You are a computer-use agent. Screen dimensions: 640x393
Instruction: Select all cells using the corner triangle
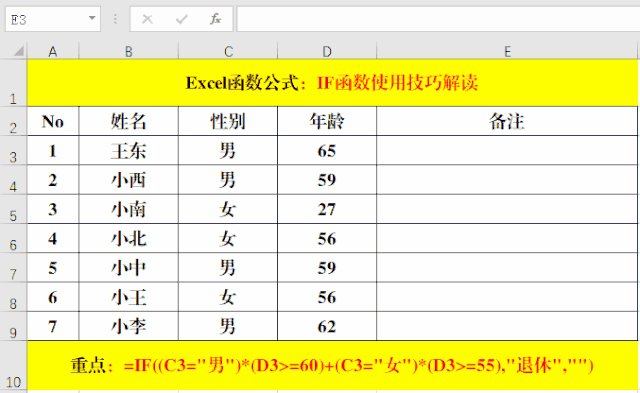[x=18, y=51]
